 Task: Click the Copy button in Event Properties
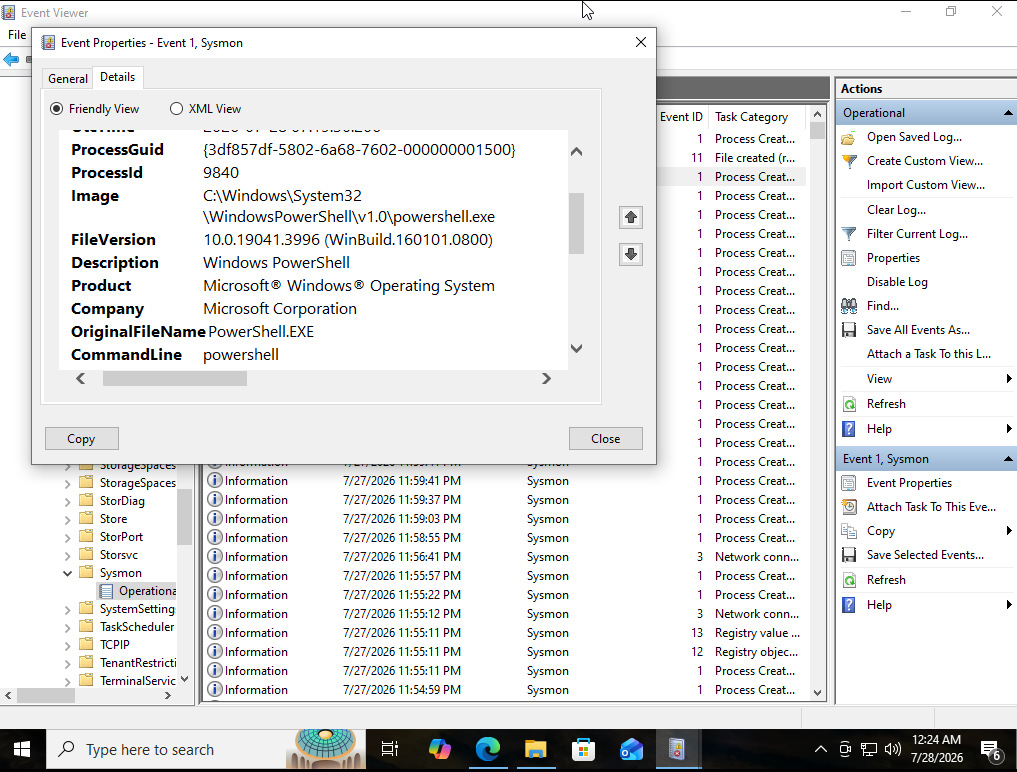[x=82, y=439]
